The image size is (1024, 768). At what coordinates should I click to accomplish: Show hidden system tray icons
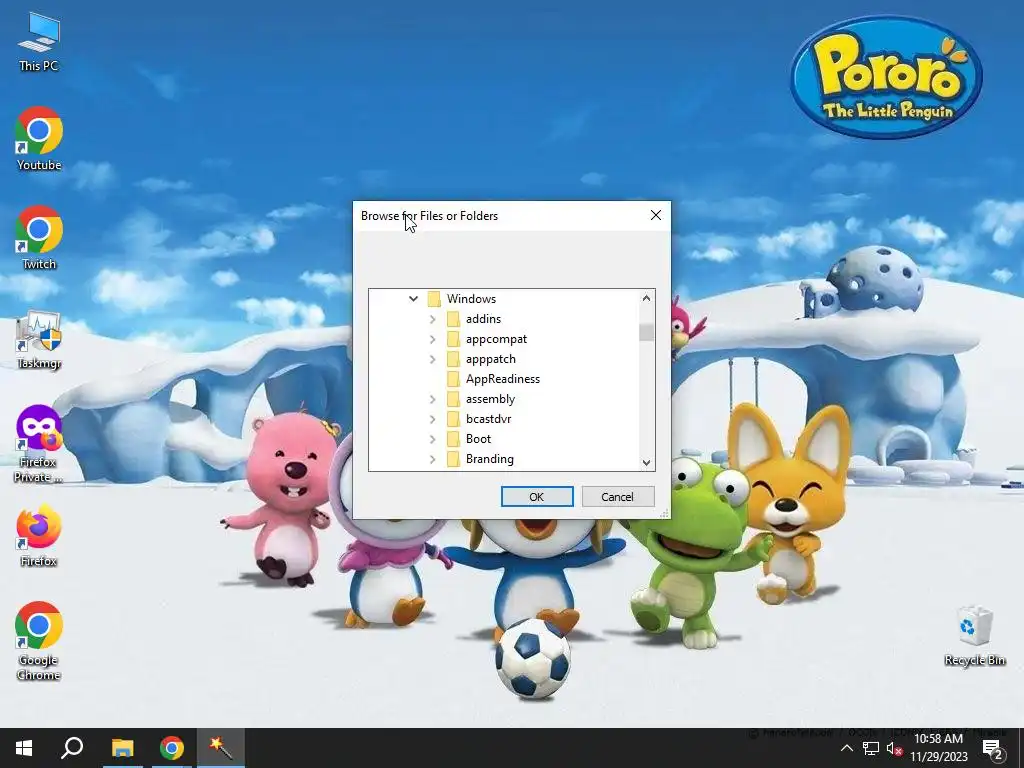click(846, 748)
